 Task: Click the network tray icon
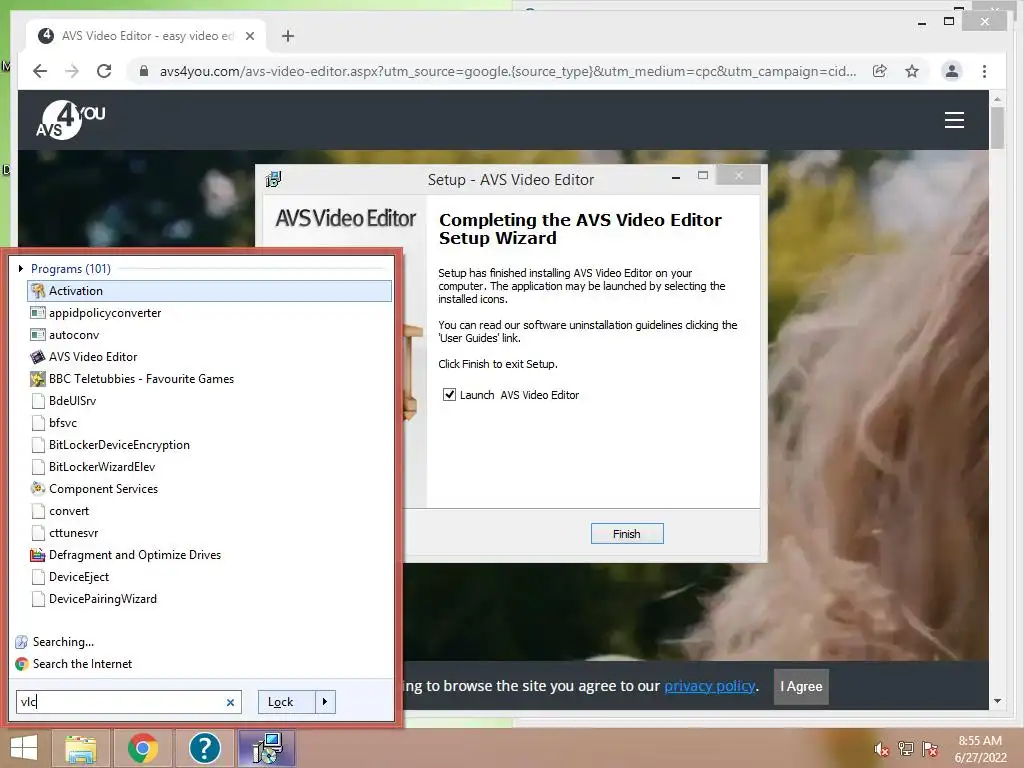906,748
